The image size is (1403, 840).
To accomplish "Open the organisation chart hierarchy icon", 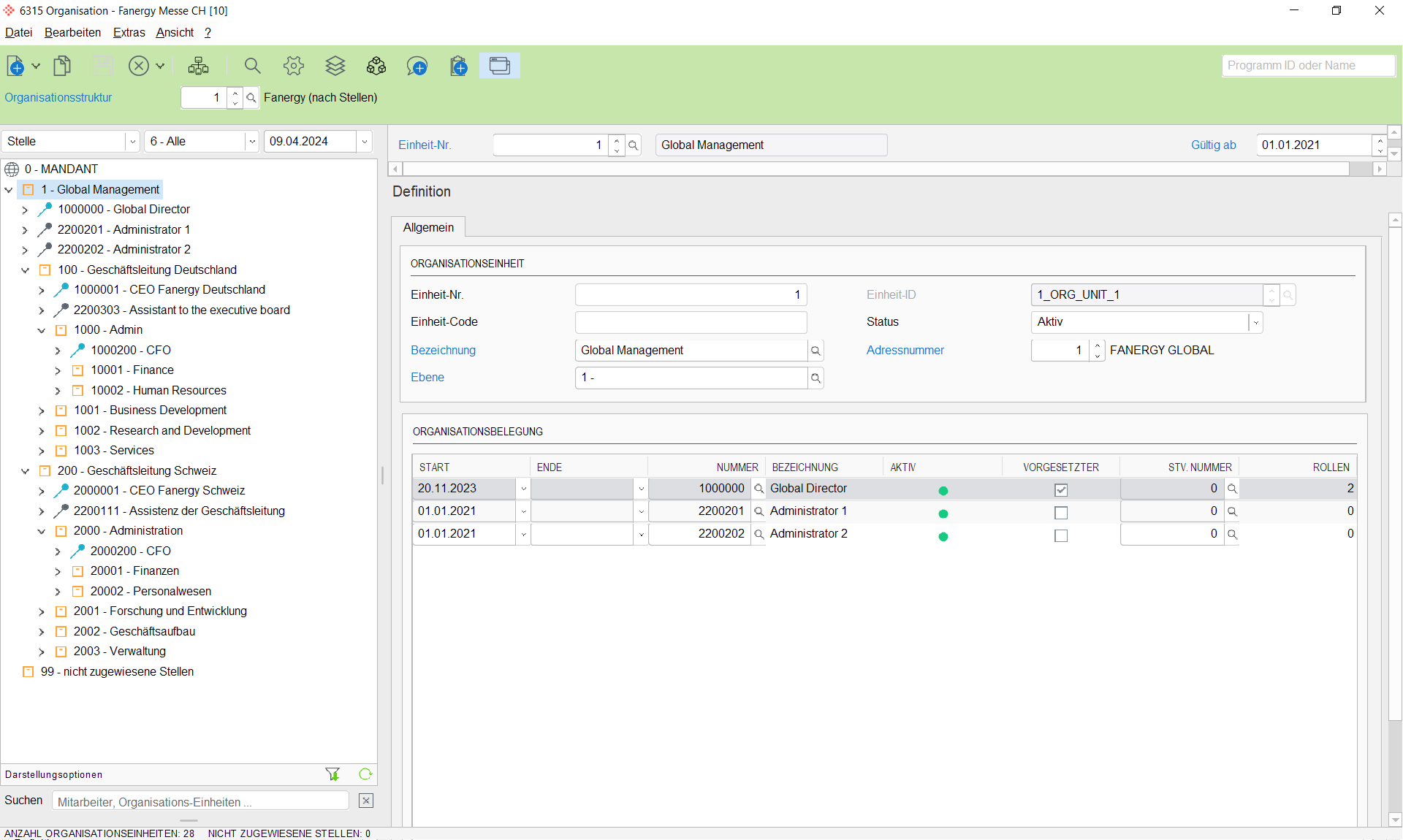I will tap(198, 66).
